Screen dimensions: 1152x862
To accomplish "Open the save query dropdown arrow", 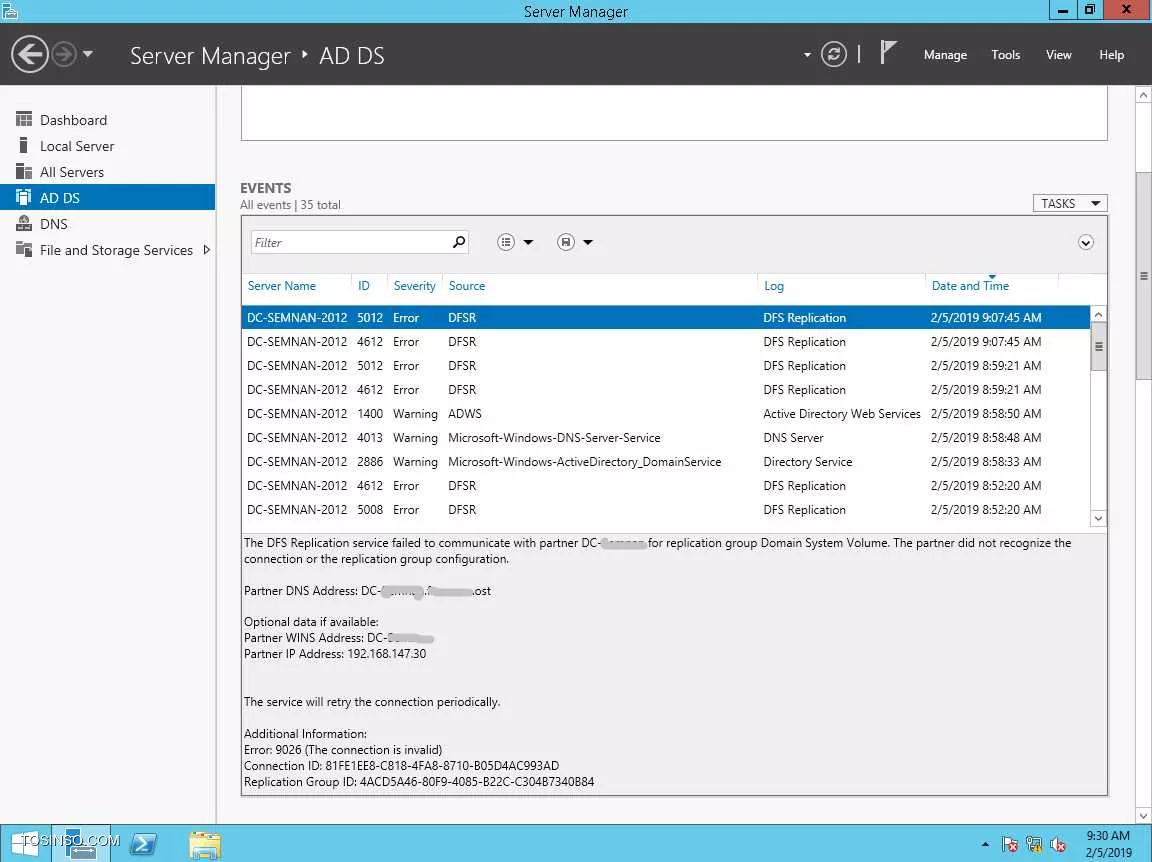I will click(x=587, y=243).
